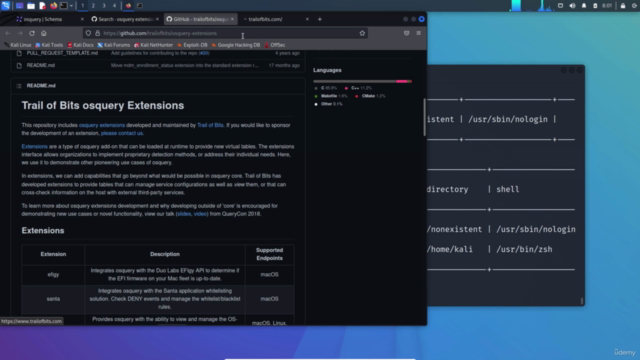Viewport: 640px width, 360px height.
Task: Select the Firefox window button in the taskbar
Action: pyautogui.click(x=128, y=6)
